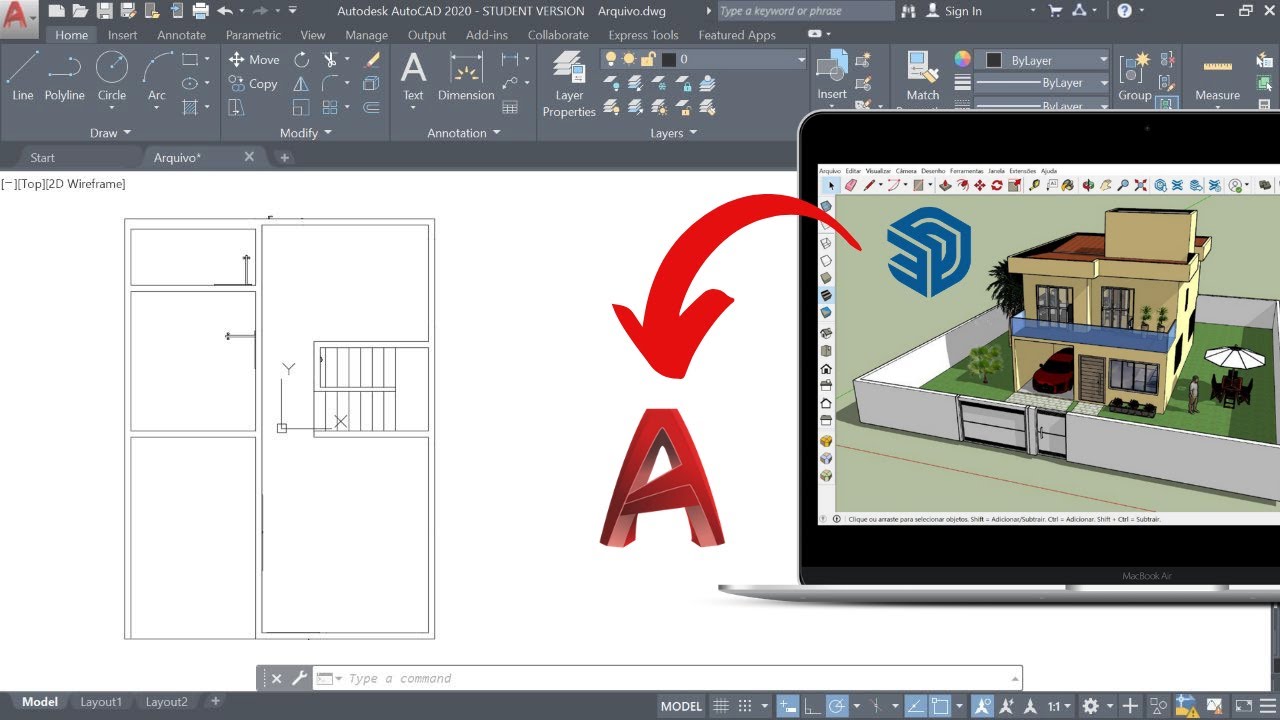Click the Offset tool icon
1280x720 pixels.
372,107
